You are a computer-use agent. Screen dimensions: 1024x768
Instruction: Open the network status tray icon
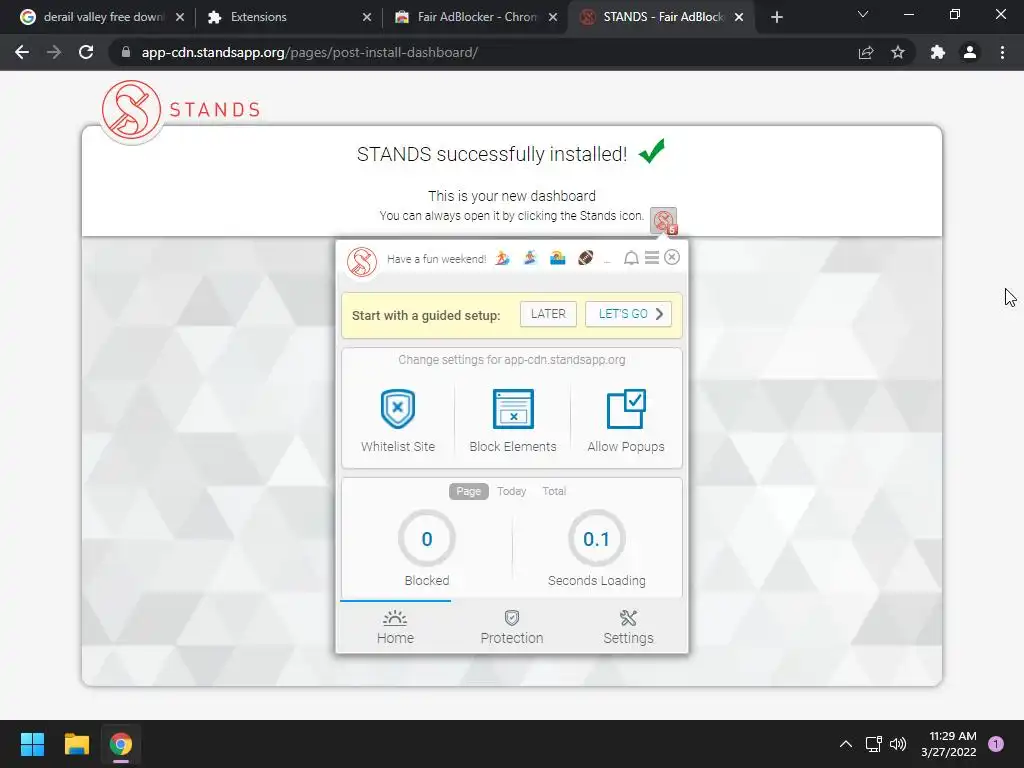click(873, 744)
